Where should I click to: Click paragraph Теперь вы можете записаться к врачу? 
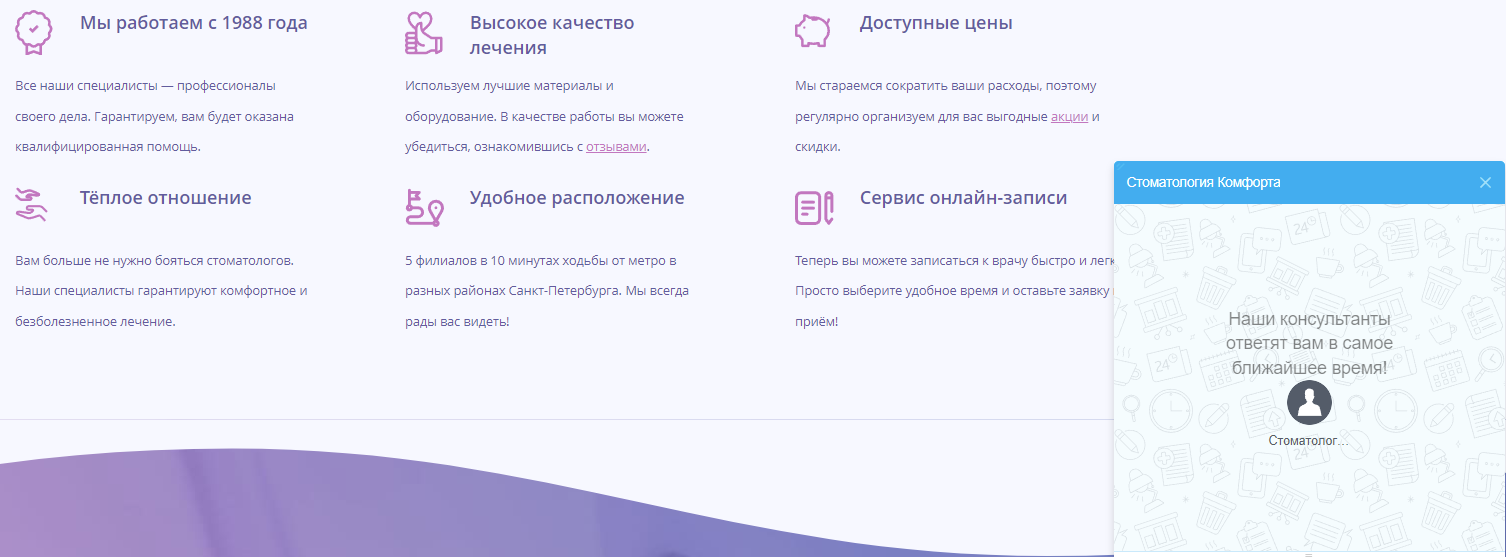tap(954, 291)
